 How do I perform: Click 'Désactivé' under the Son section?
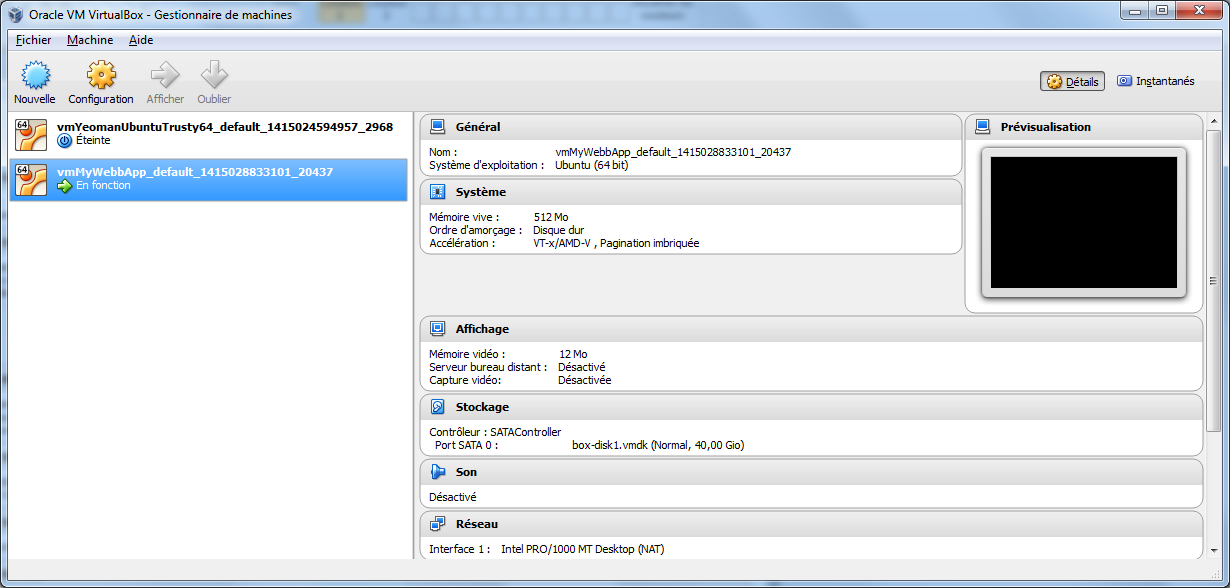(453, 497)
